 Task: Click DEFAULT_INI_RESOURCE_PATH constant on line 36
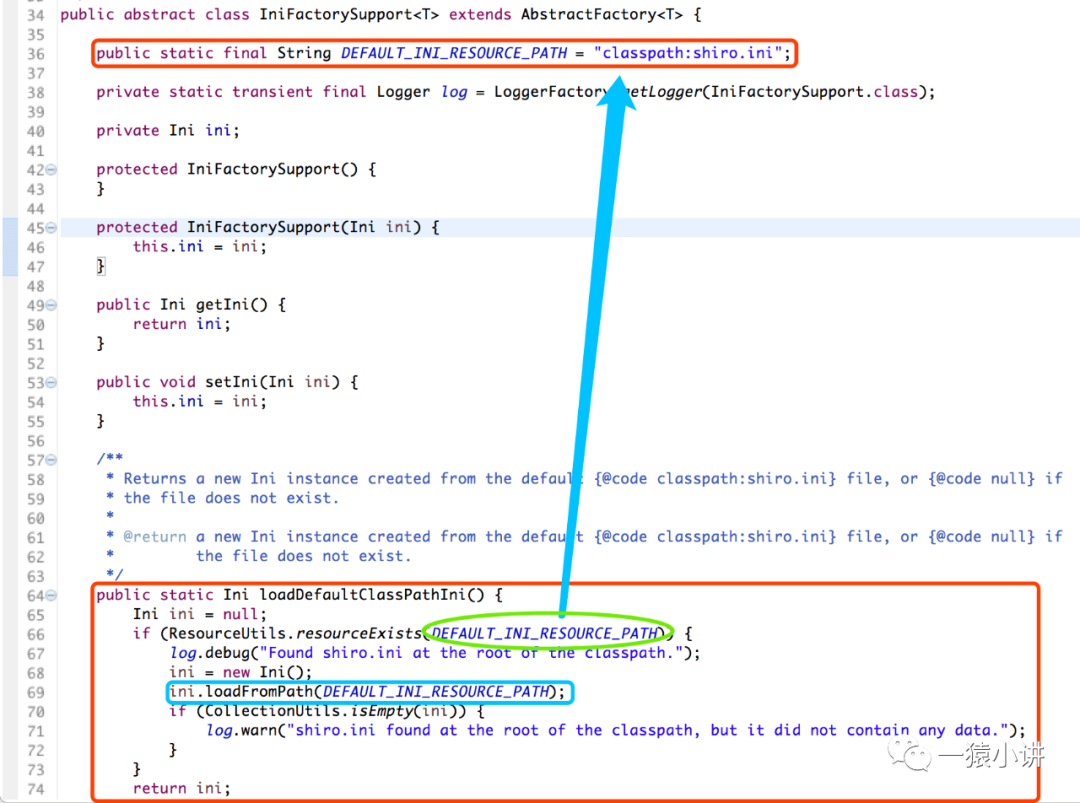coord(454,53)
